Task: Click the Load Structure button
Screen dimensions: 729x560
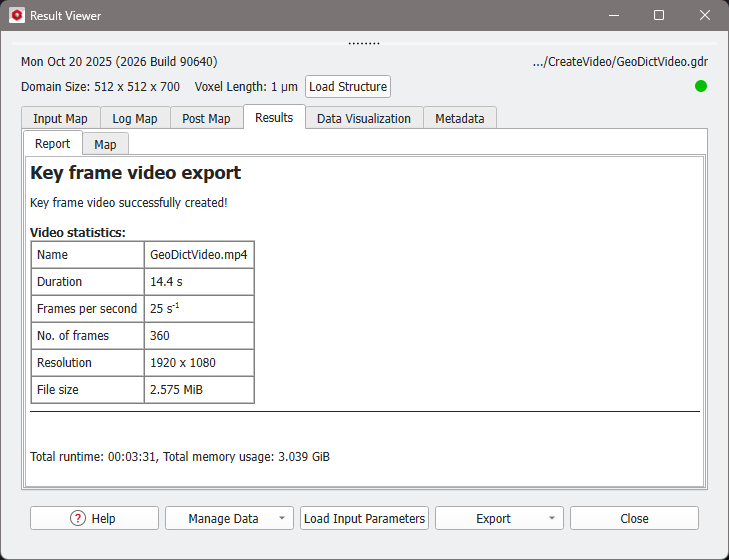Action: point(348,87)
